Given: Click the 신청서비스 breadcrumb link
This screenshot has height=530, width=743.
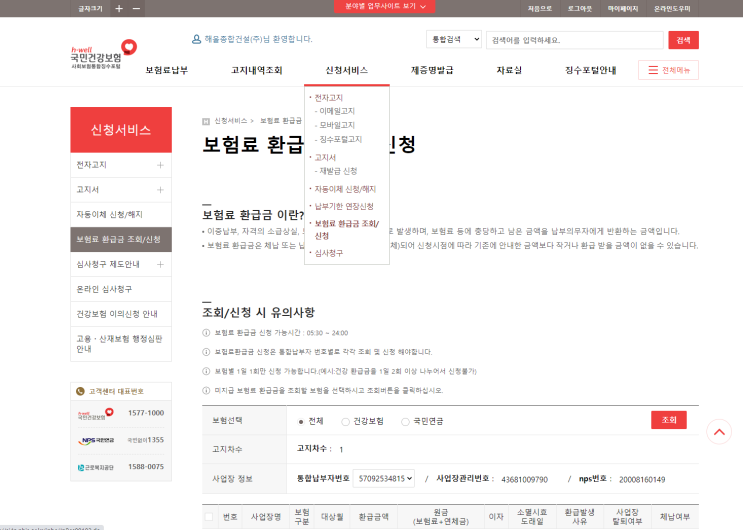Looking at the screenshot, I should point(231,121).
